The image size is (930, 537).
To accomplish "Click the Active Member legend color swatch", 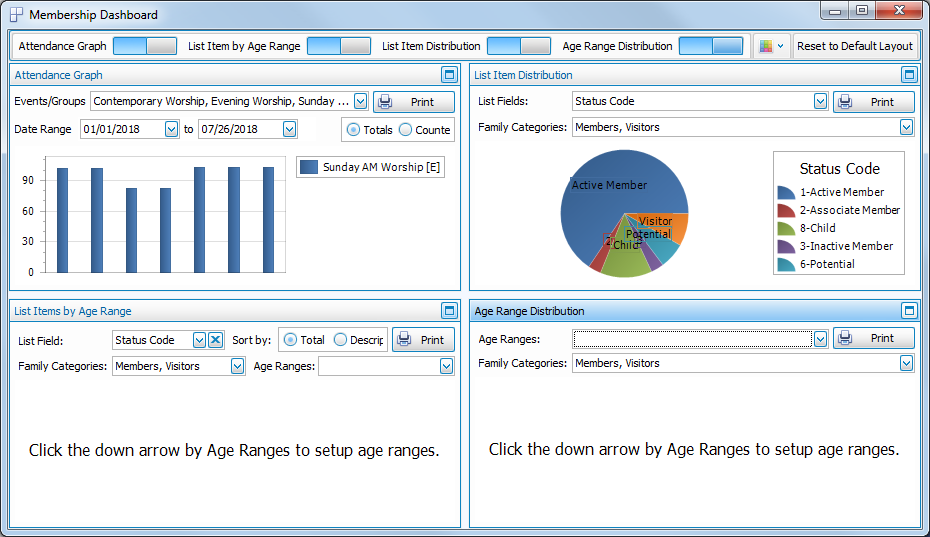I will 786,192.
